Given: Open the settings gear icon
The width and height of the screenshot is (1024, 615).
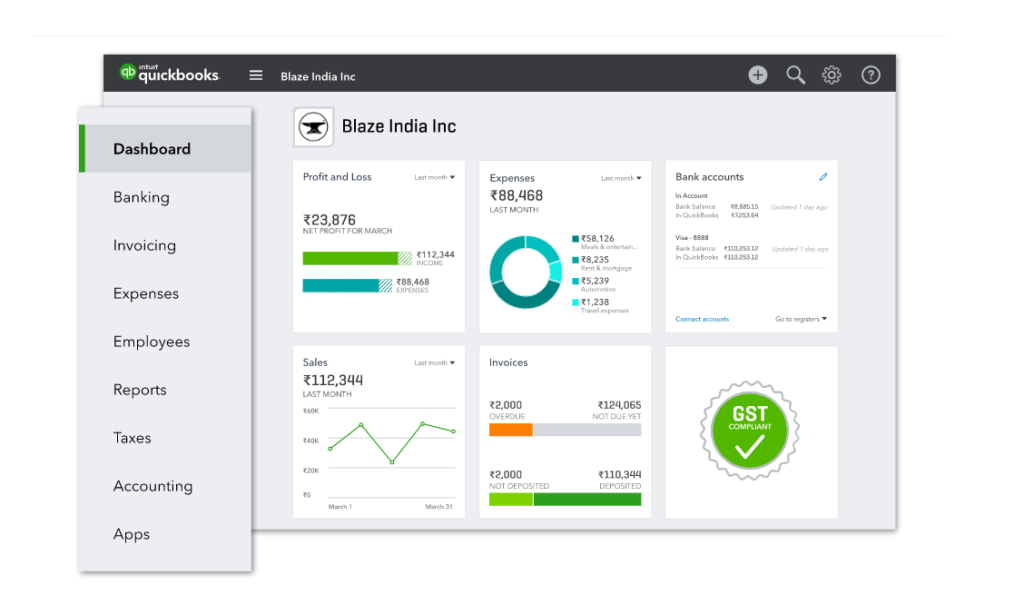Looking at the screenshot, I should click(x=831, y=75).
